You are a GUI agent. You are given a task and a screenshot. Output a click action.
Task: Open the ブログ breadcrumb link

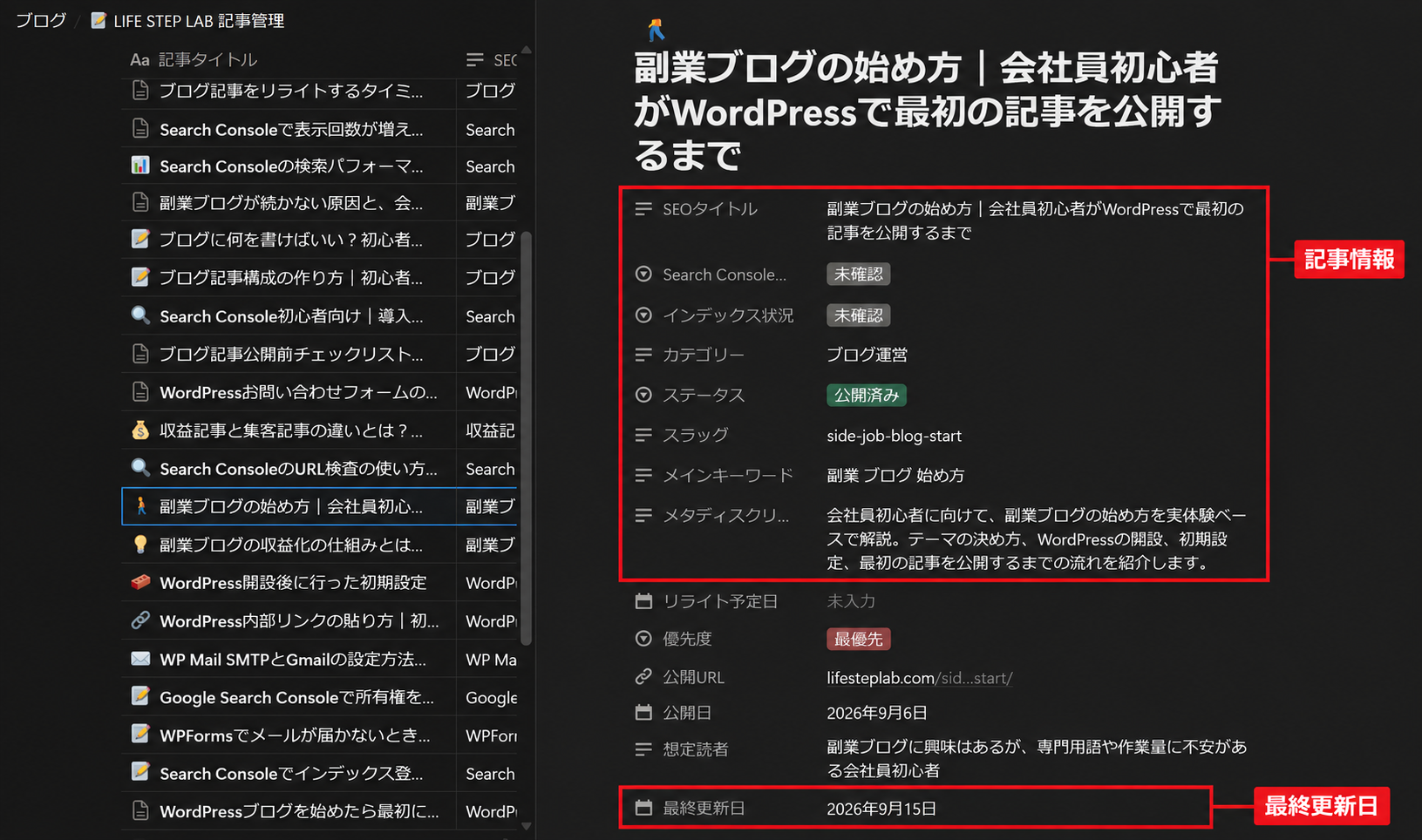pos(41,20)
